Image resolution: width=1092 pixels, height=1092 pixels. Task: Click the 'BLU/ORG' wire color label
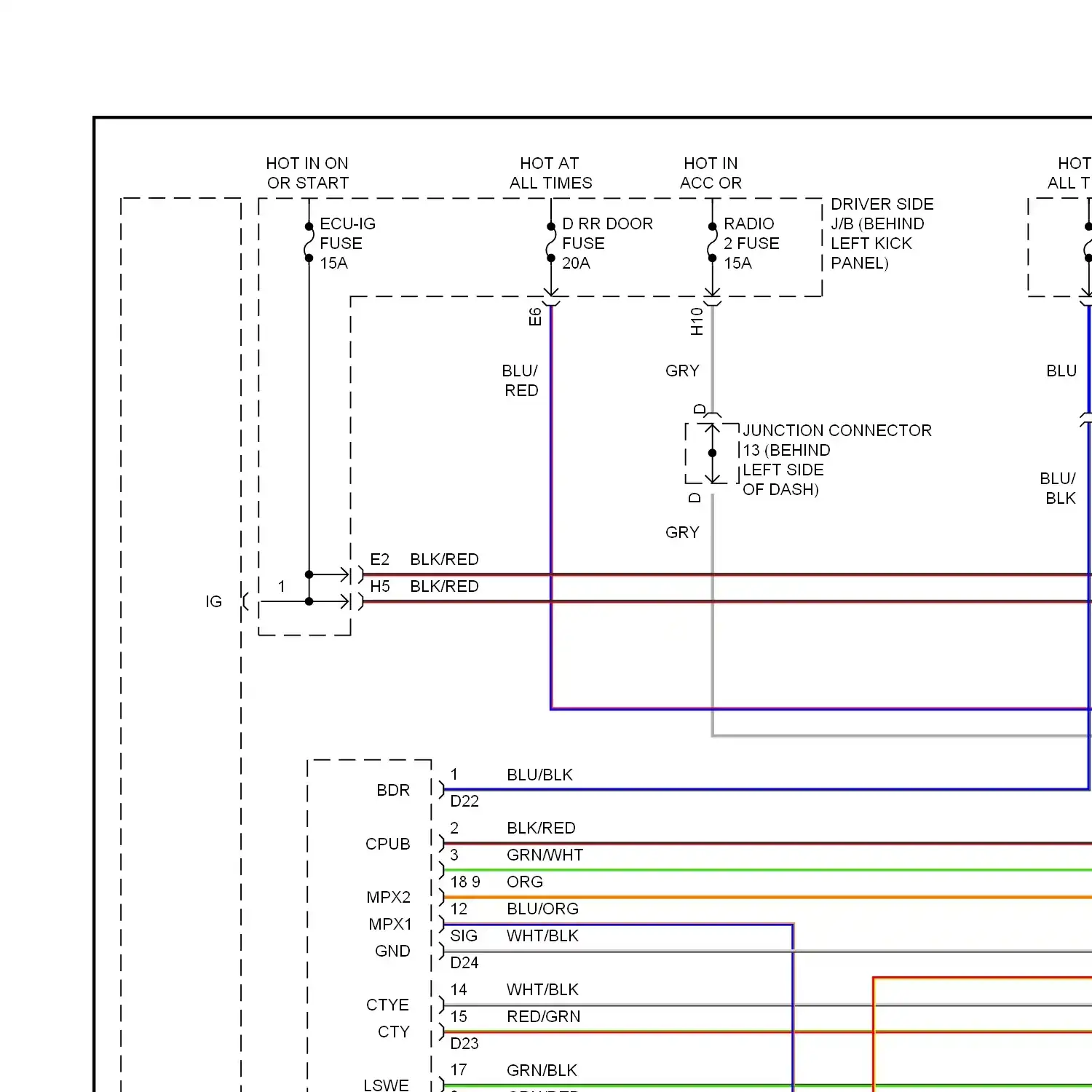click(543, 909)
